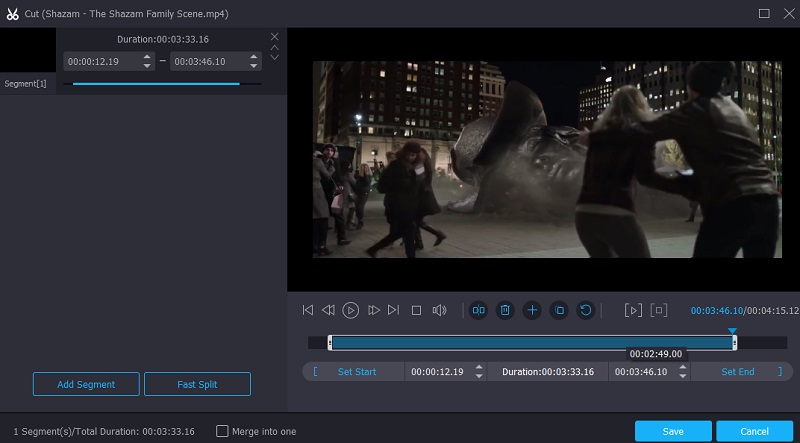
Task: Click the fast forward button
Action: [373, 310]
